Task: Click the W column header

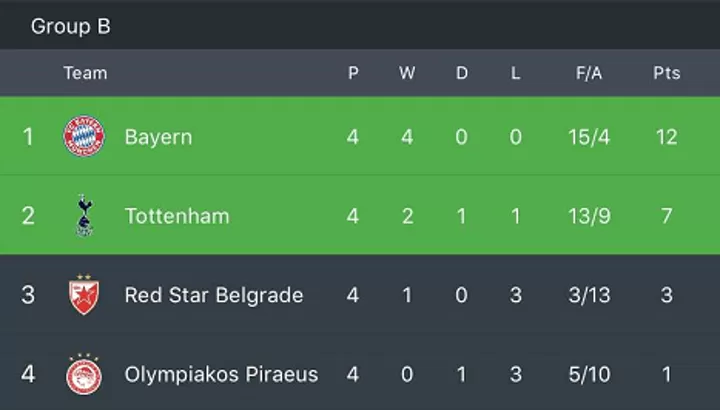Action: 407,73
